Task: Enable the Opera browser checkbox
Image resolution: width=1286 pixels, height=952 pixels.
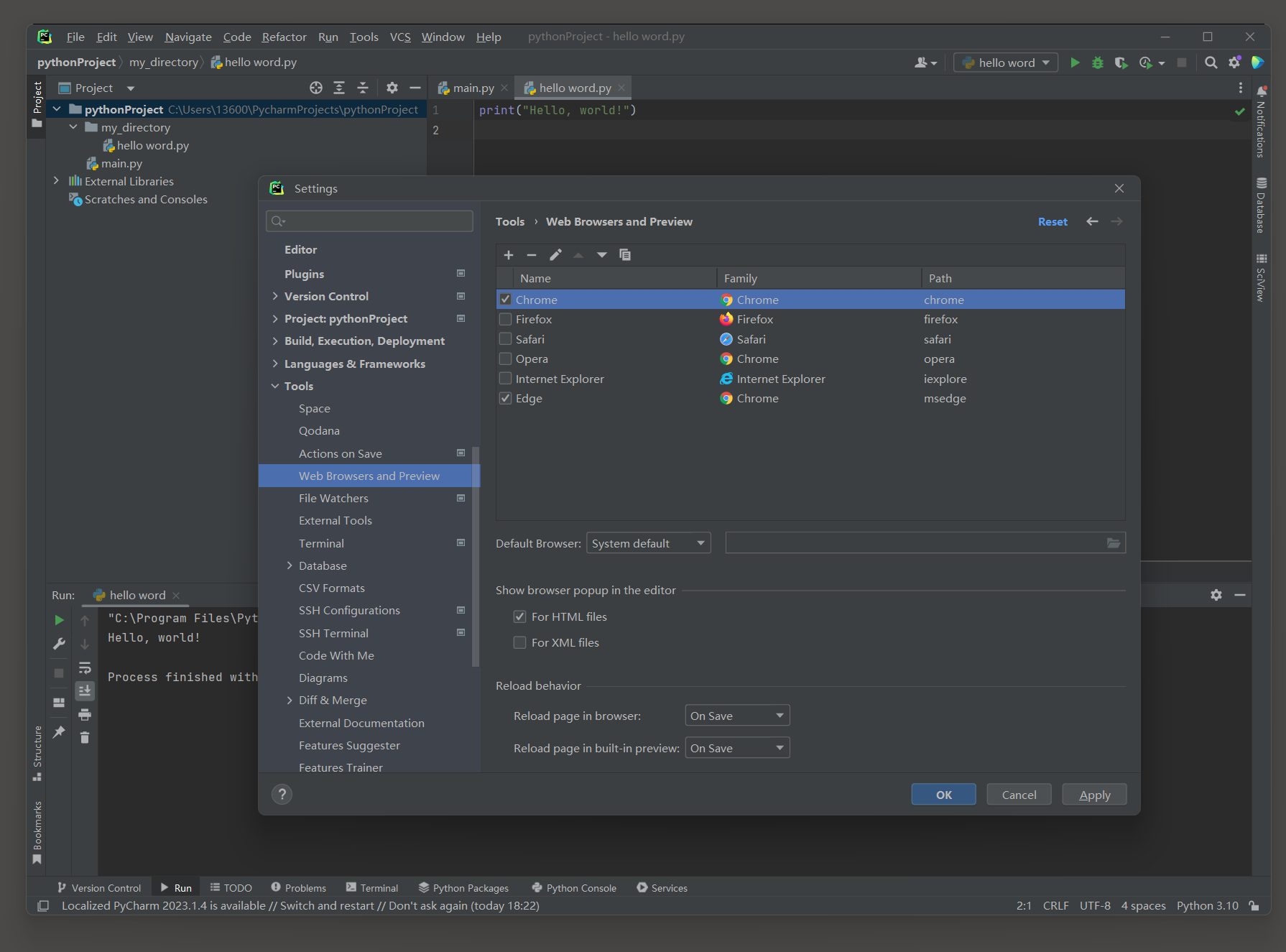Action: pyautogui.click(x=506, y=359)
